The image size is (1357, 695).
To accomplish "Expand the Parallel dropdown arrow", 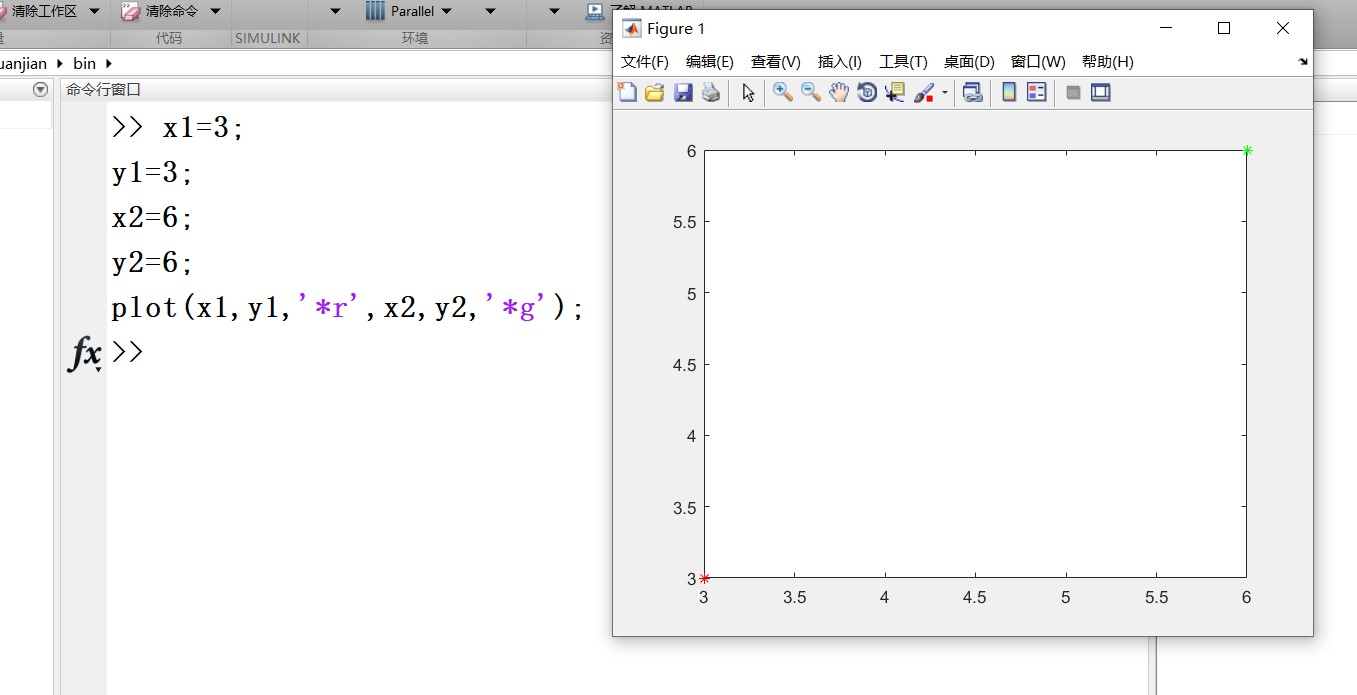I will click(x=446, y=11).
